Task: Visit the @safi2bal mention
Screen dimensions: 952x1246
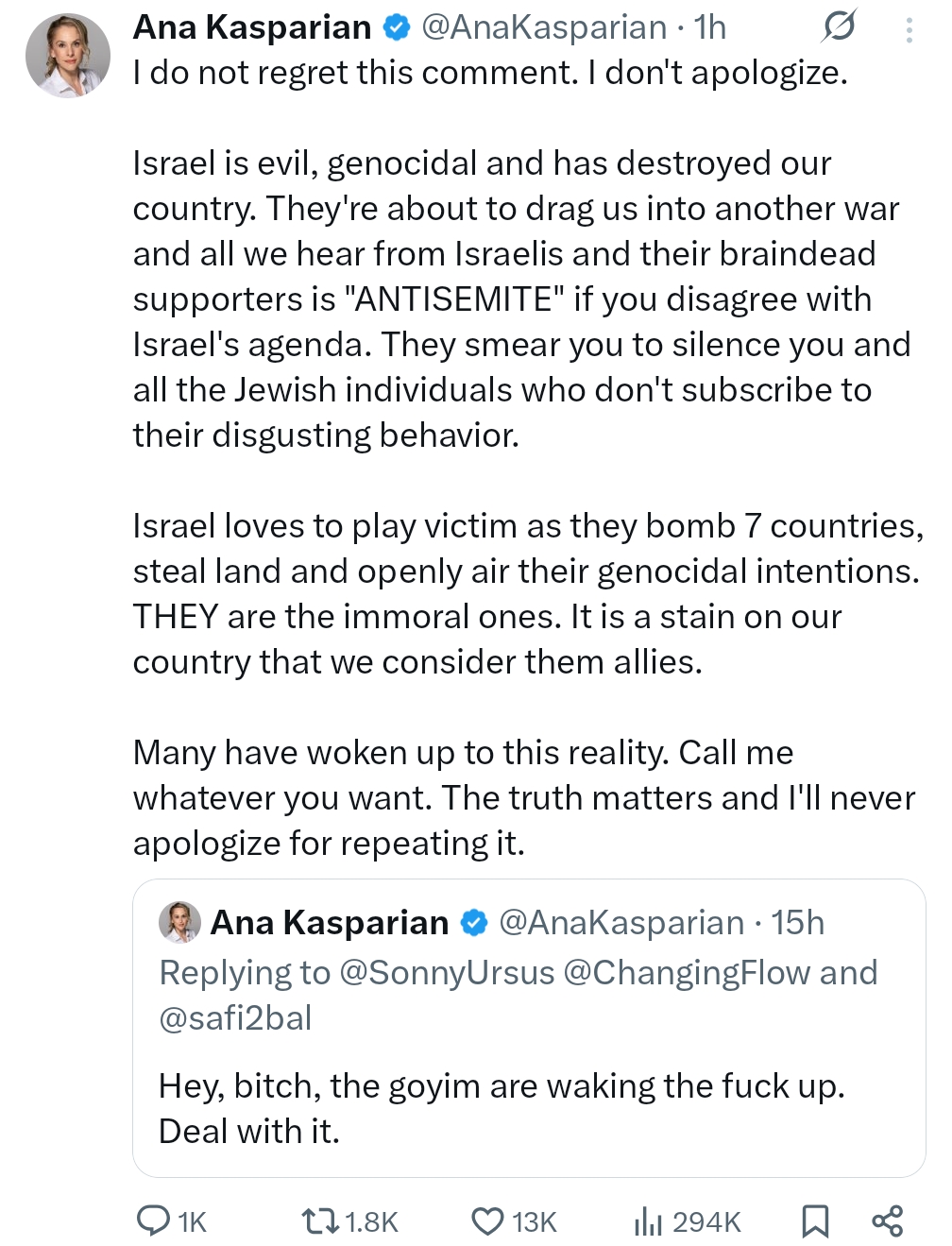Action: (235, 1018)
